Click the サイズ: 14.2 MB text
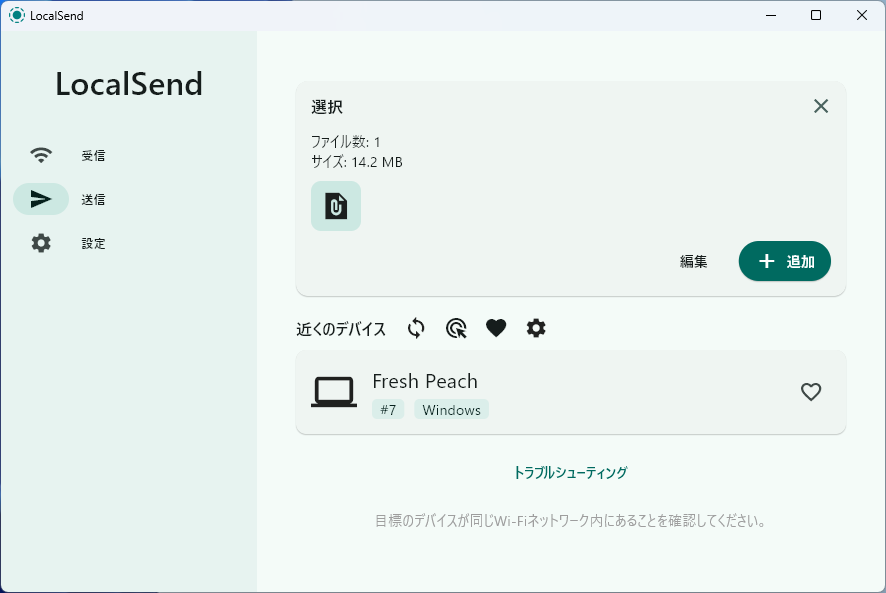 coord(357,162)
